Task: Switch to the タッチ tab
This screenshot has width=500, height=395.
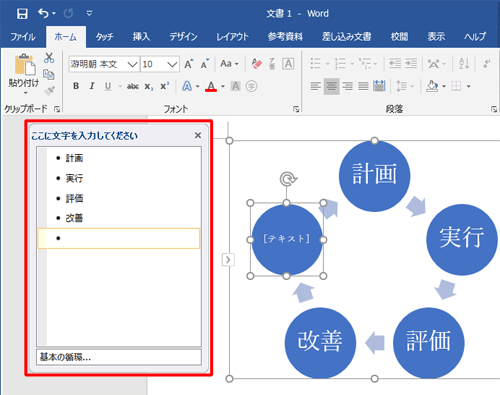Action: (104, 37)
